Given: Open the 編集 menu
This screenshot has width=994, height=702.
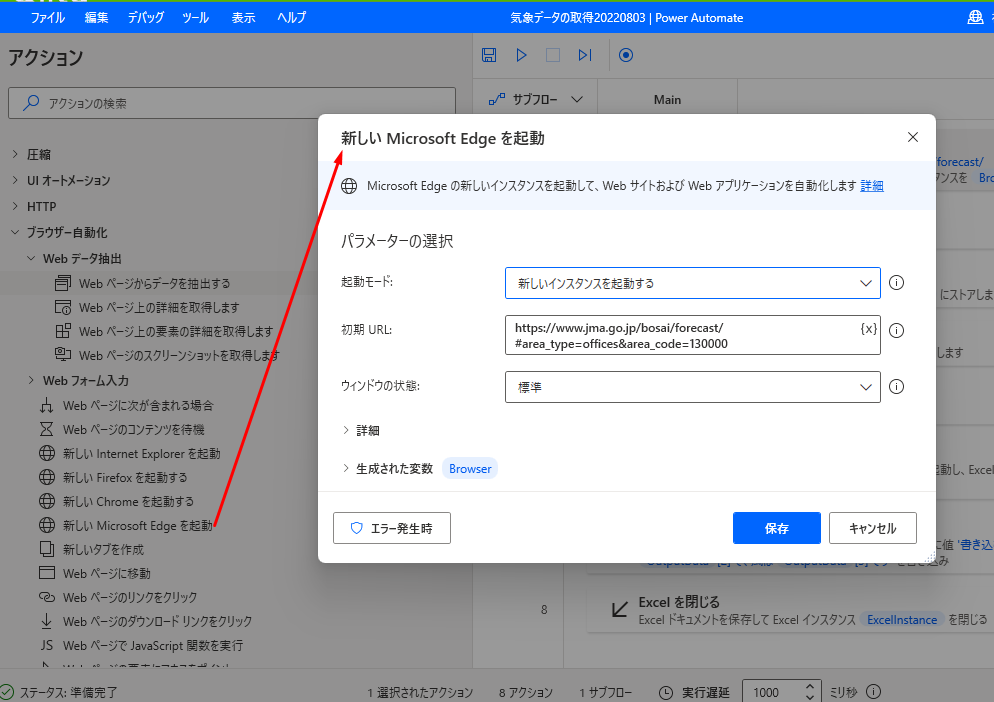Looking at the screenshot, I should coord(96,18).
